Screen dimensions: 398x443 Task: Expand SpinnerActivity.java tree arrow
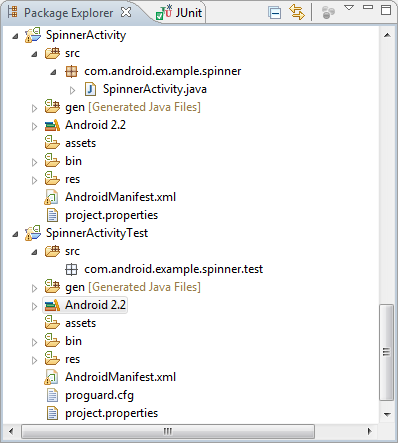72,90
